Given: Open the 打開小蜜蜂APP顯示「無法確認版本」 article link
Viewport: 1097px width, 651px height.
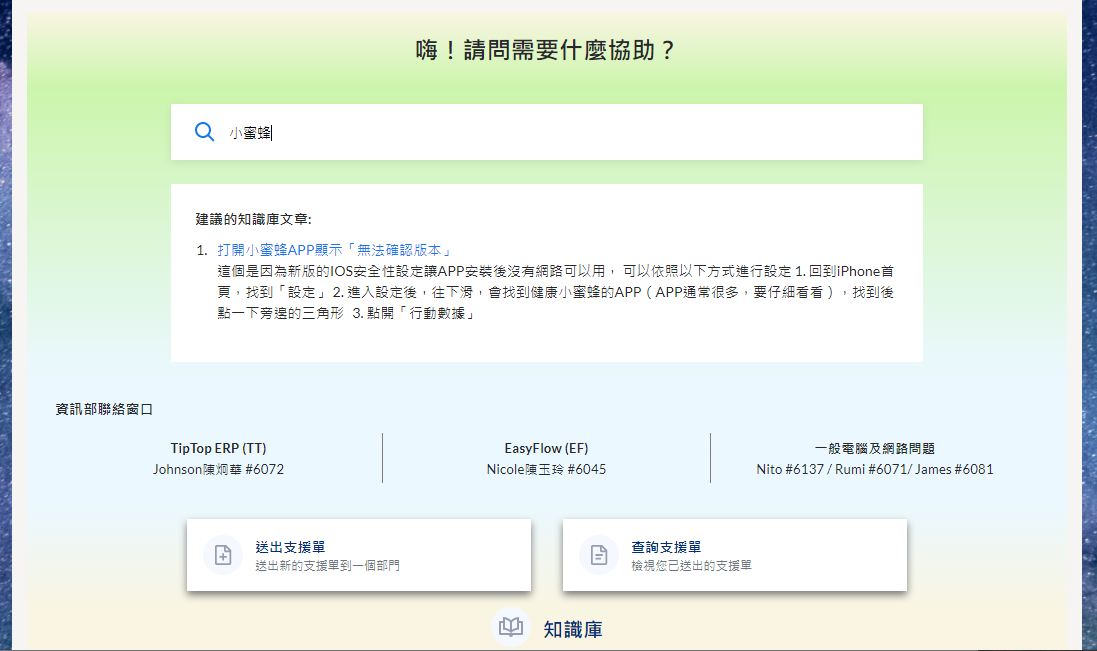Looking at the screenshot, I should click(x=335, y=250).
